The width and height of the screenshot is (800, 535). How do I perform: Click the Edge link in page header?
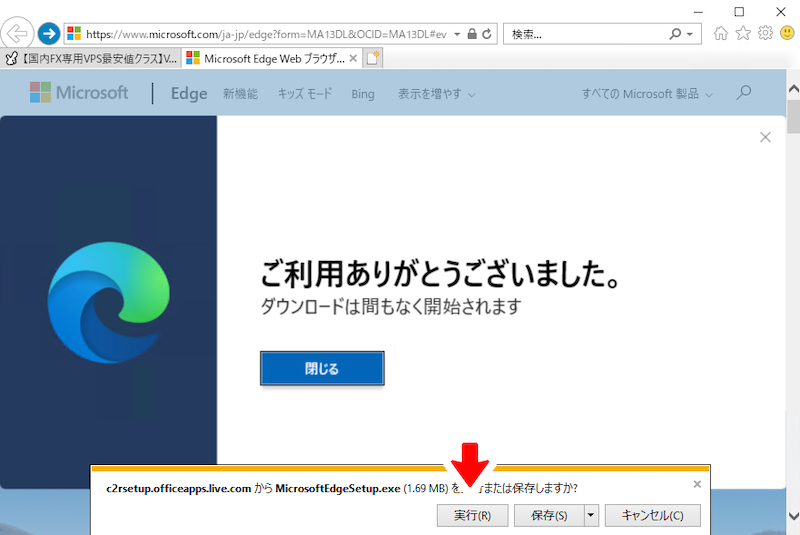pyautogui.click(x=189, y=94)
